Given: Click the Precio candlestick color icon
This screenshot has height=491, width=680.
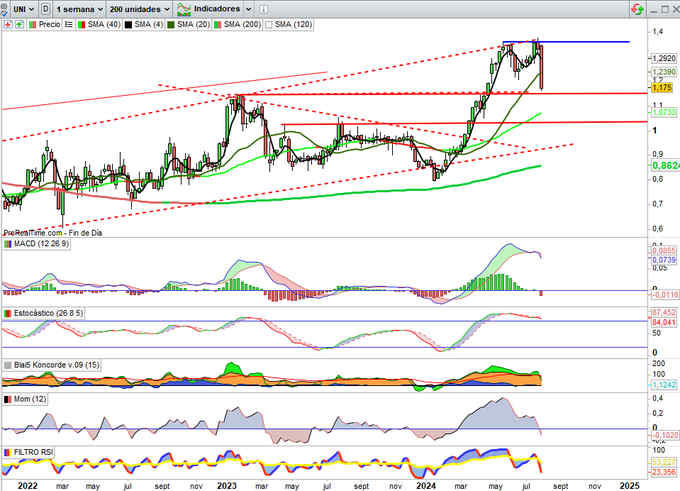Looking at the screenshot, I should [33, 25].
